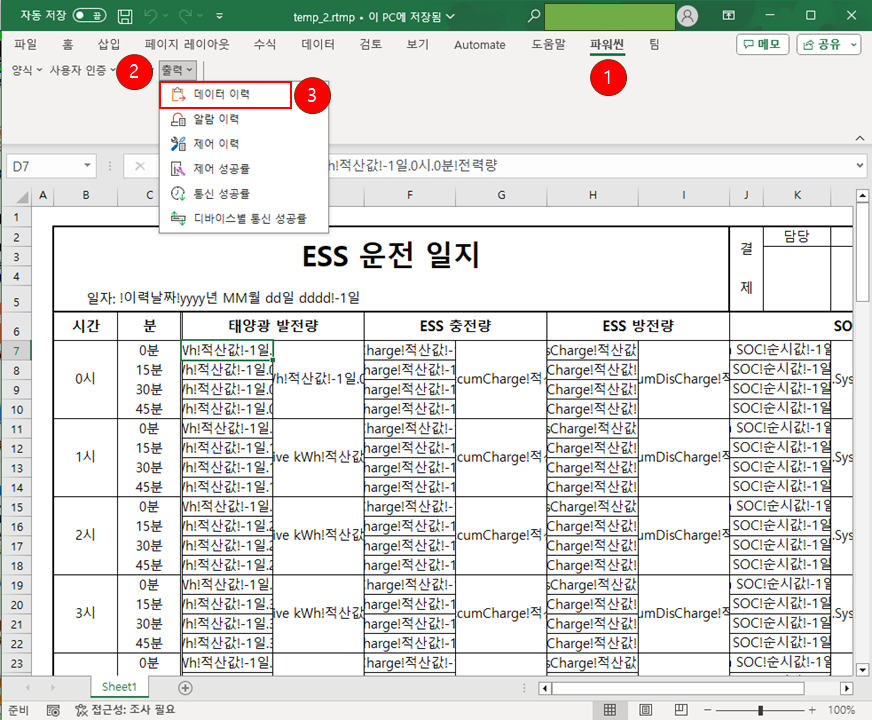872x720 pixels.
Task: Open the ribbon display options icon
Action: point(729,16)
